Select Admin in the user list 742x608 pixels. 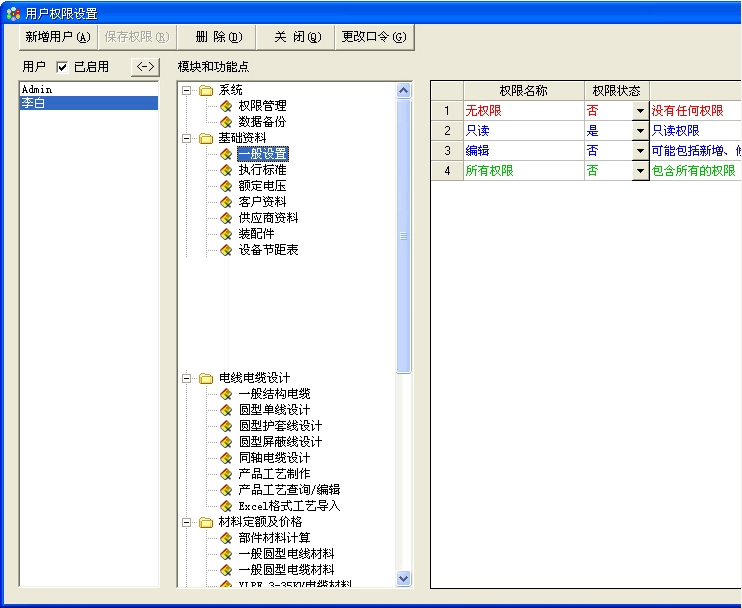88,89
